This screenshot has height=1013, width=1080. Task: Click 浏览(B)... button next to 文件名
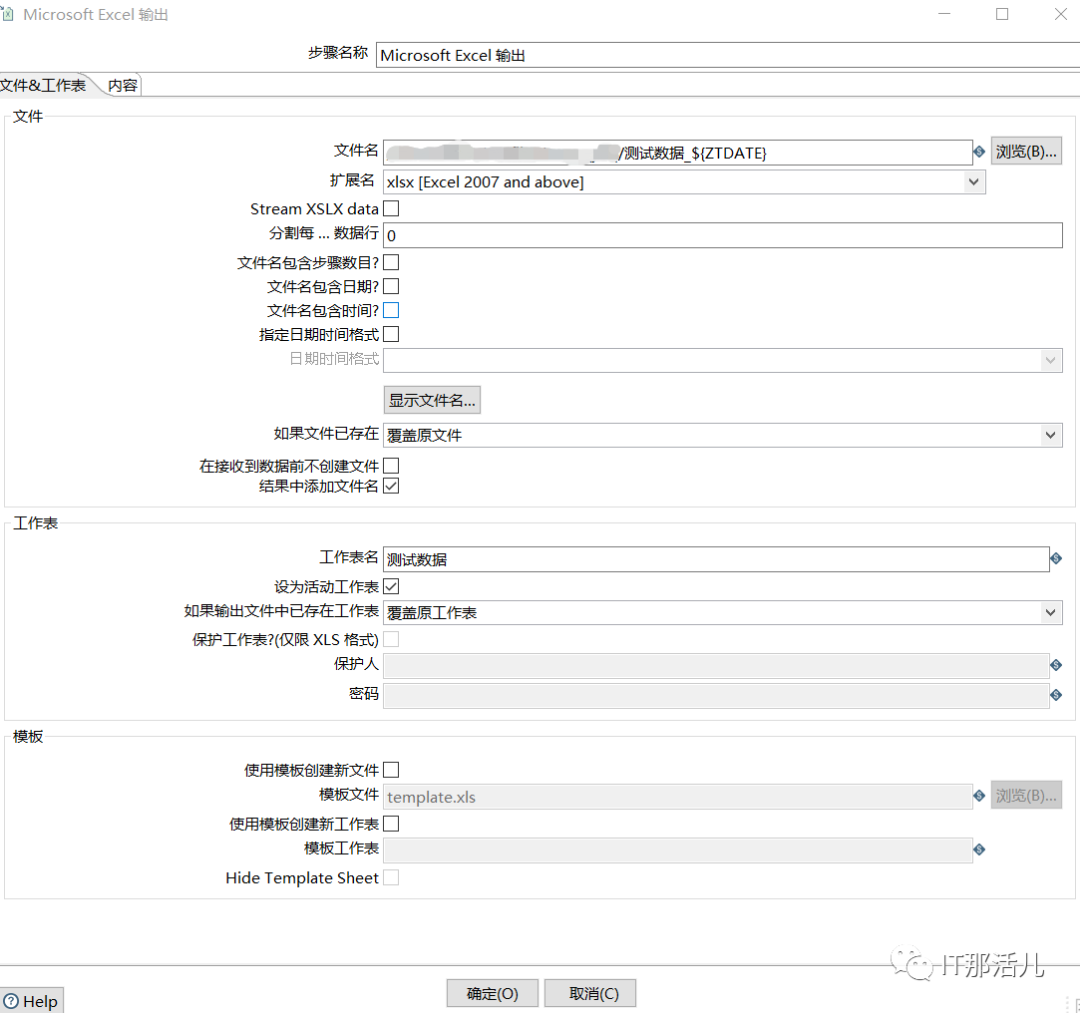pos(1026,152)
